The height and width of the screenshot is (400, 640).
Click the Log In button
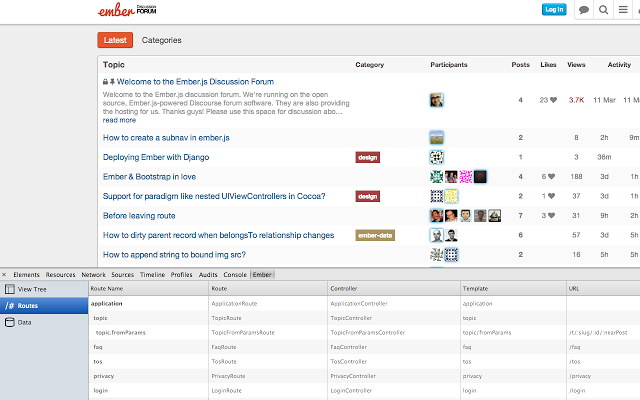pyautogui.click(x=554, y=9)
